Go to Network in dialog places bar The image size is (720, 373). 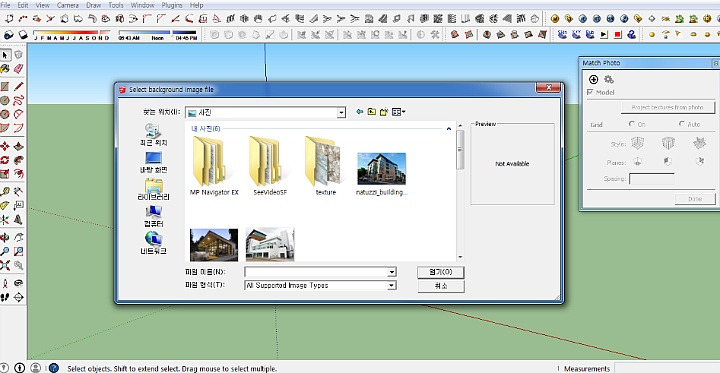coord(153,243)
